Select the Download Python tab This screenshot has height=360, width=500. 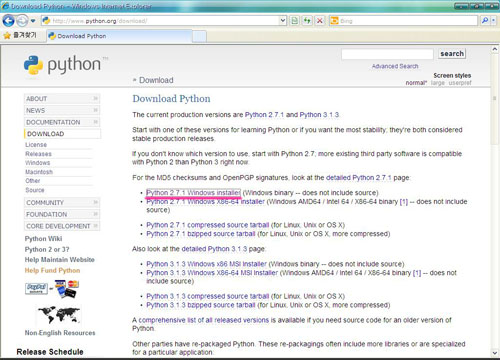point(119,36)
